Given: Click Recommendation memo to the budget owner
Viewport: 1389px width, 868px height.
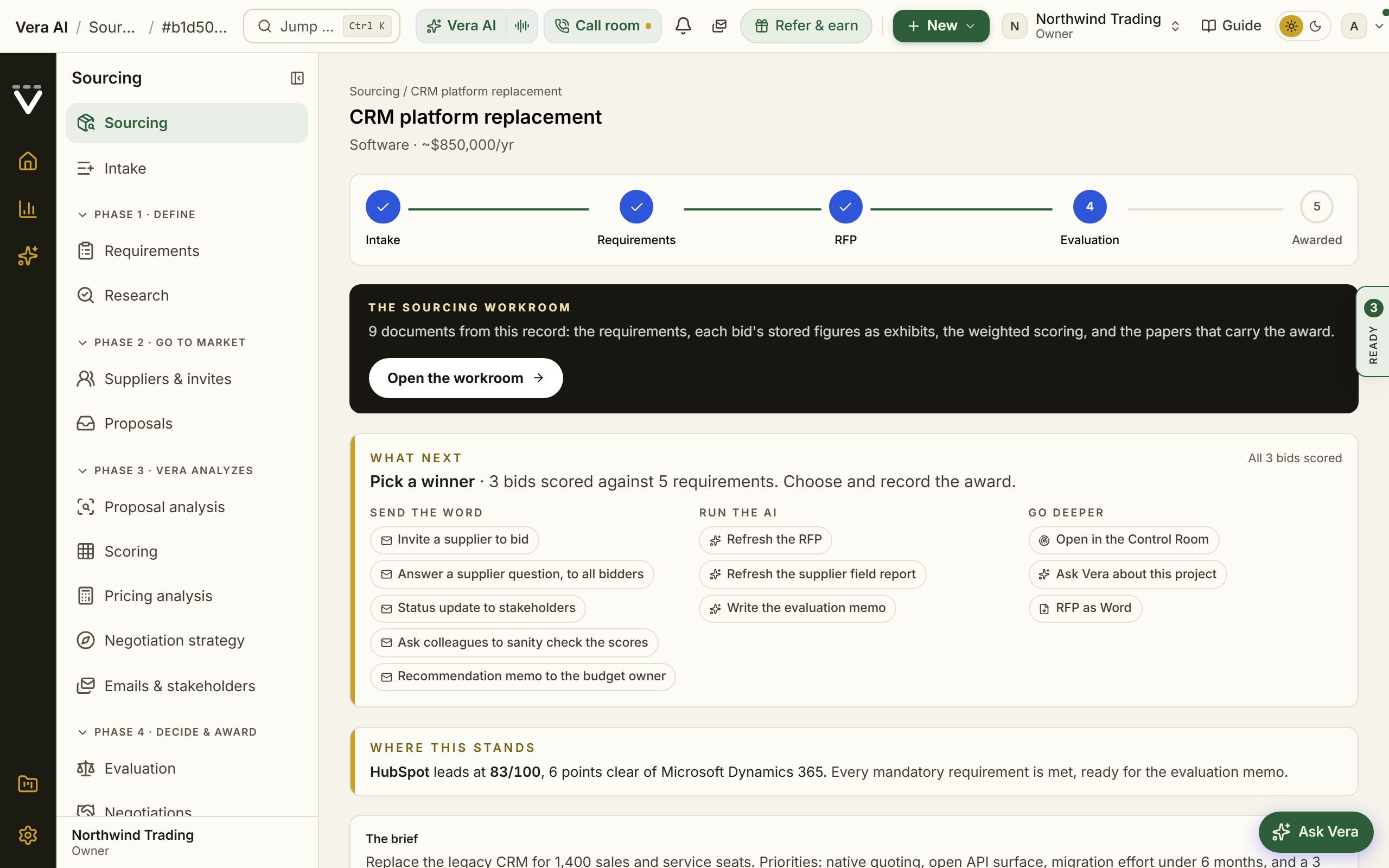Looking at the screenshot, I should pos(523,677).
